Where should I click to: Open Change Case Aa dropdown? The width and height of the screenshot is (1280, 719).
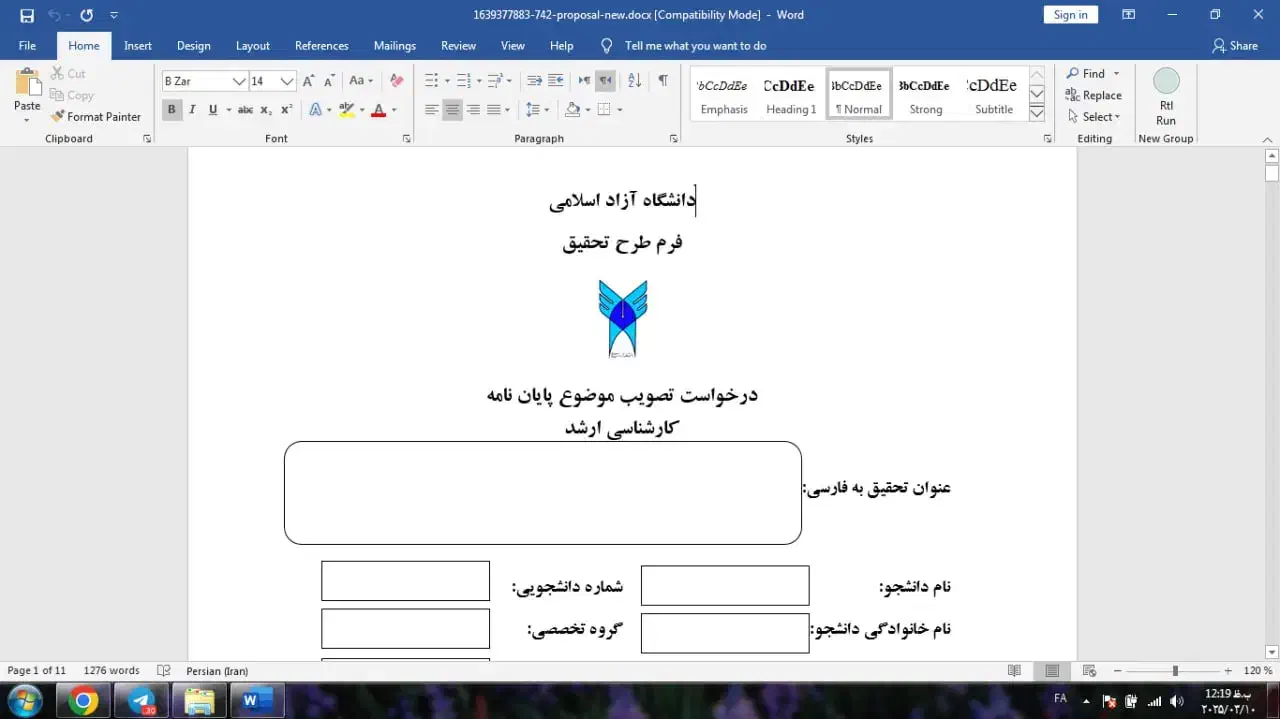pyautogui.click(x=361, y=81)
